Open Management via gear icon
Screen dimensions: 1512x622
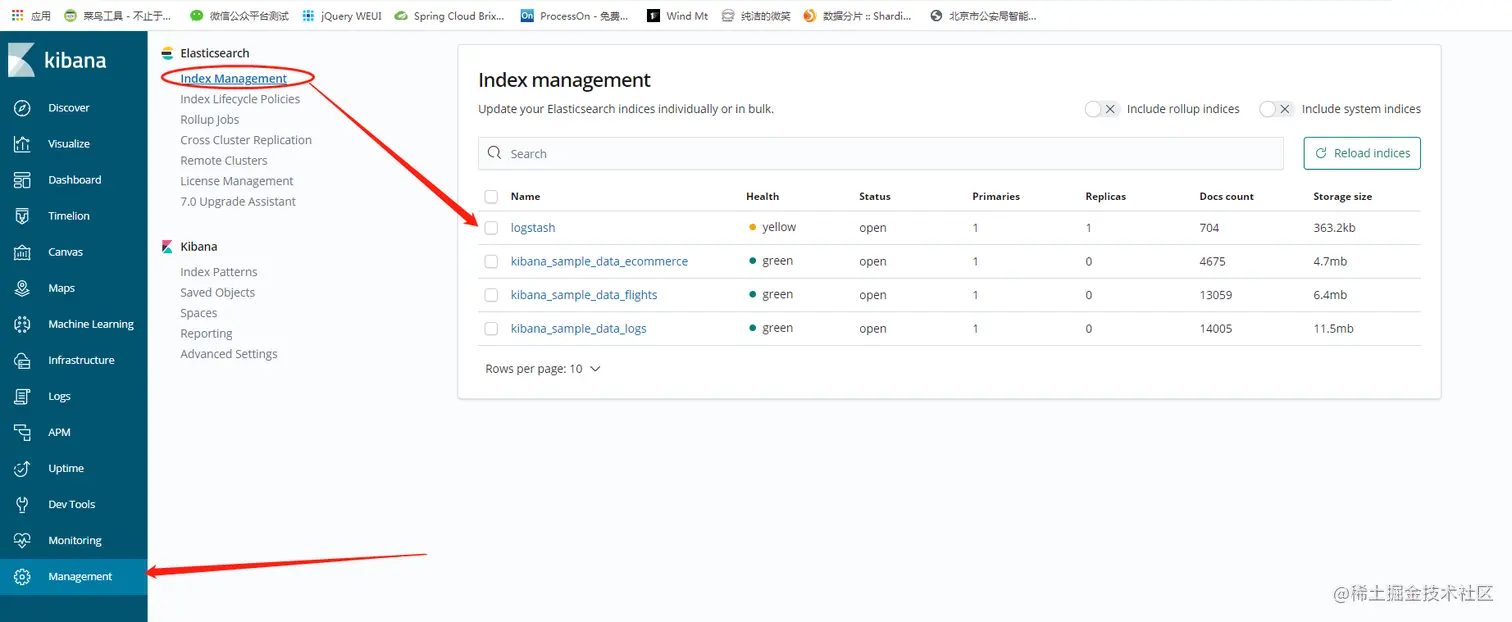coord(22,577)
